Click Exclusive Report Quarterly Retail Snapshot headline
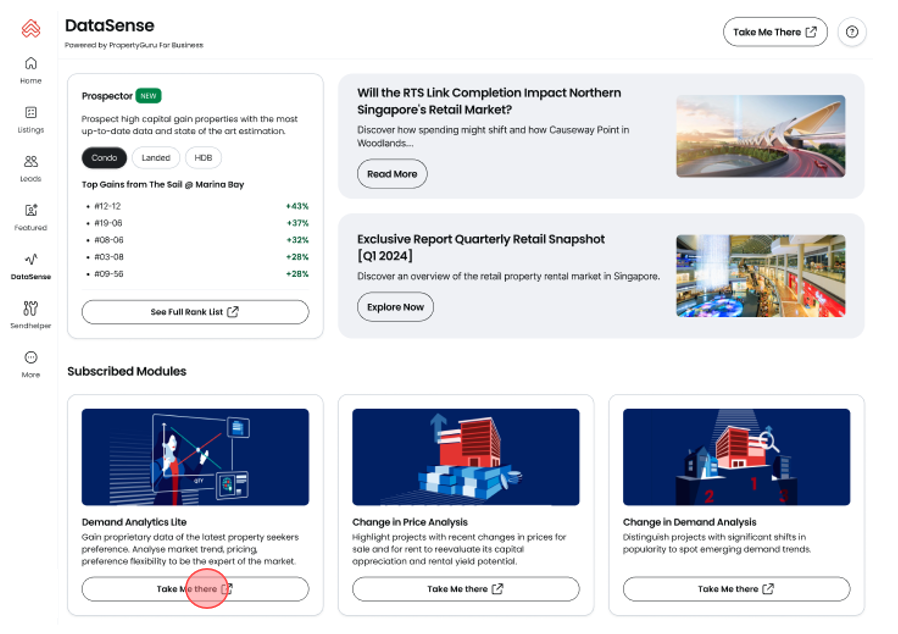Viewport: 898px width, 634px height. (480, 247)
